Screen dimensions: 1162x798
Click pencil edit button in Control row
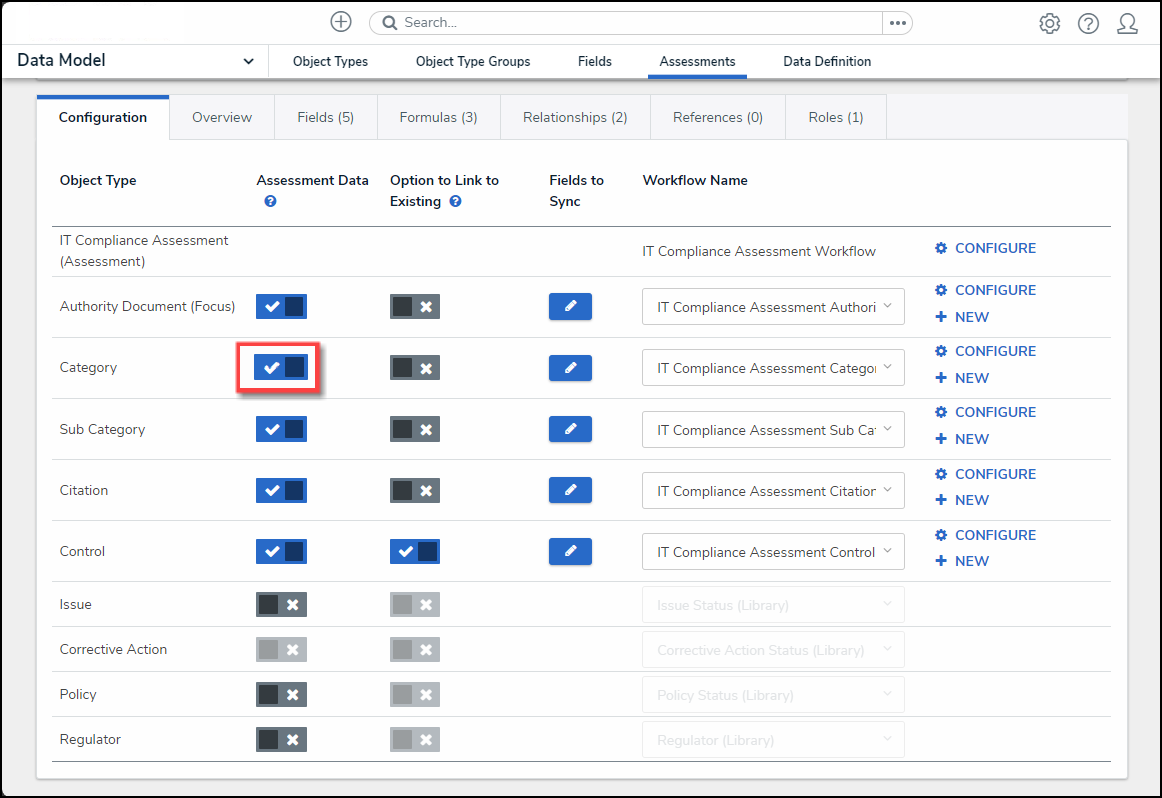click(x=570, y=551)
